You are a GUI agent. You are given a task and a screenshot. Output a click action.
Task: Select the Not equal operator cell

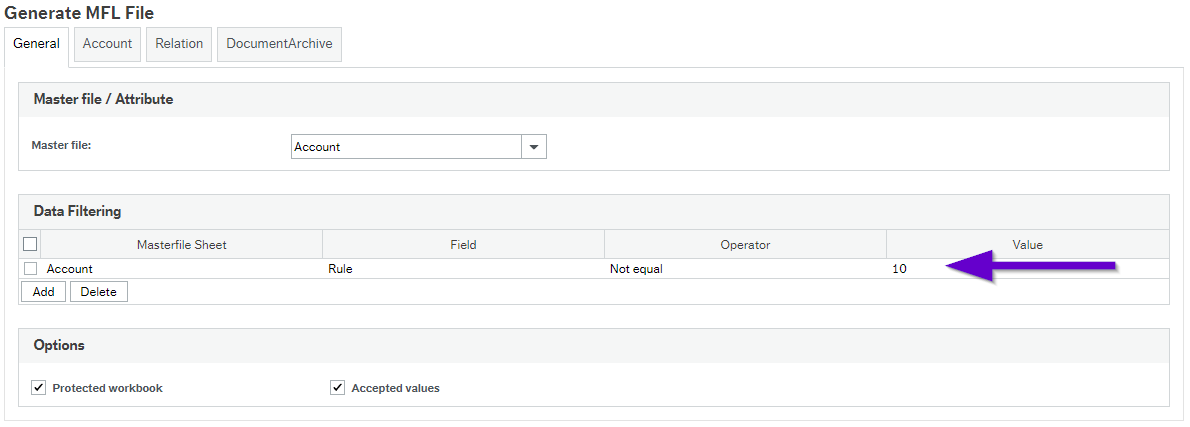click(745, 268)
